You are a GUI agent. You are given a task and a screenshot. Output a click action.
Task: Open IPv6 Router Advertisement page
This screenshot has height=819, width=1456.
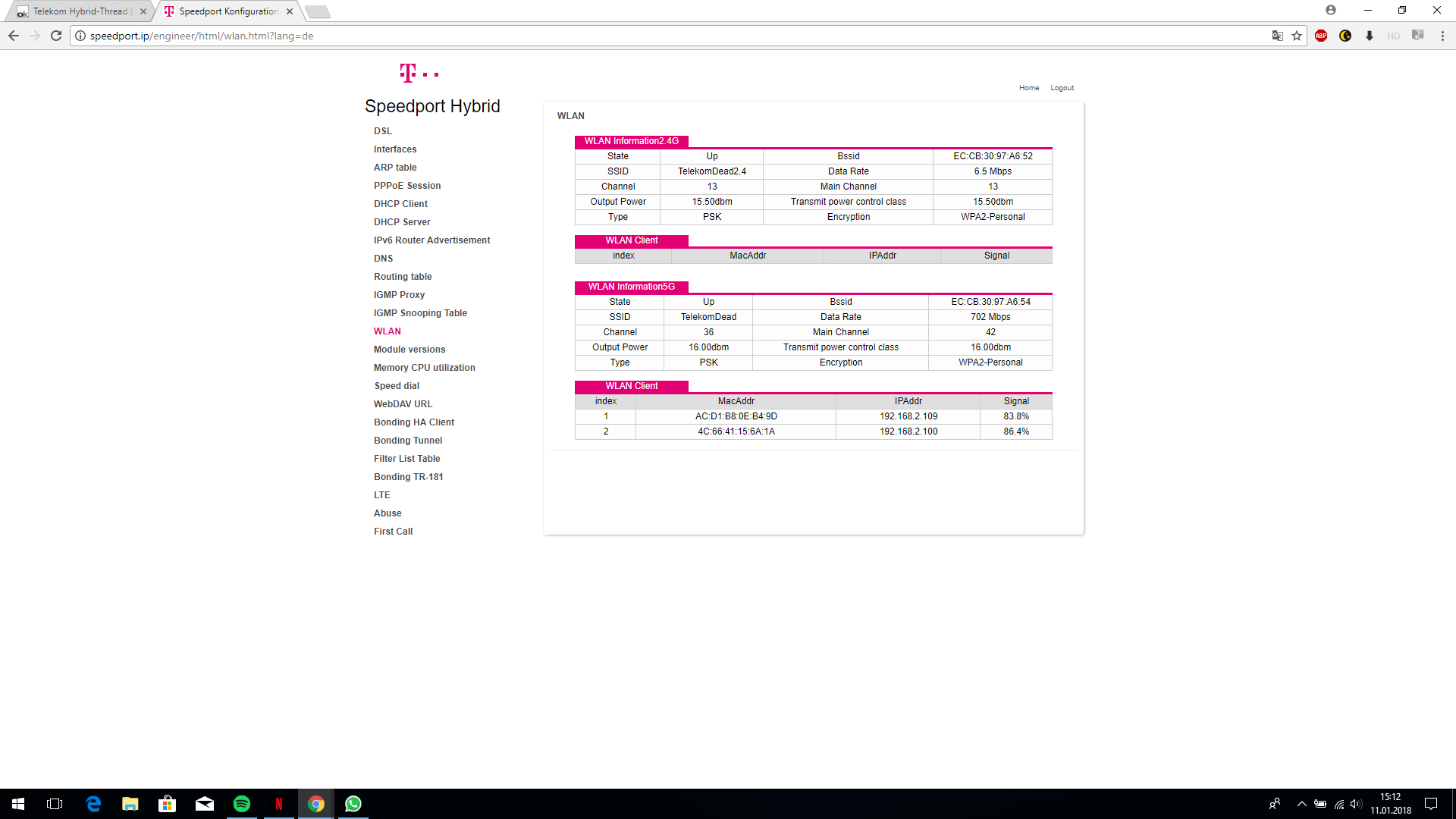tap(432, 240)
